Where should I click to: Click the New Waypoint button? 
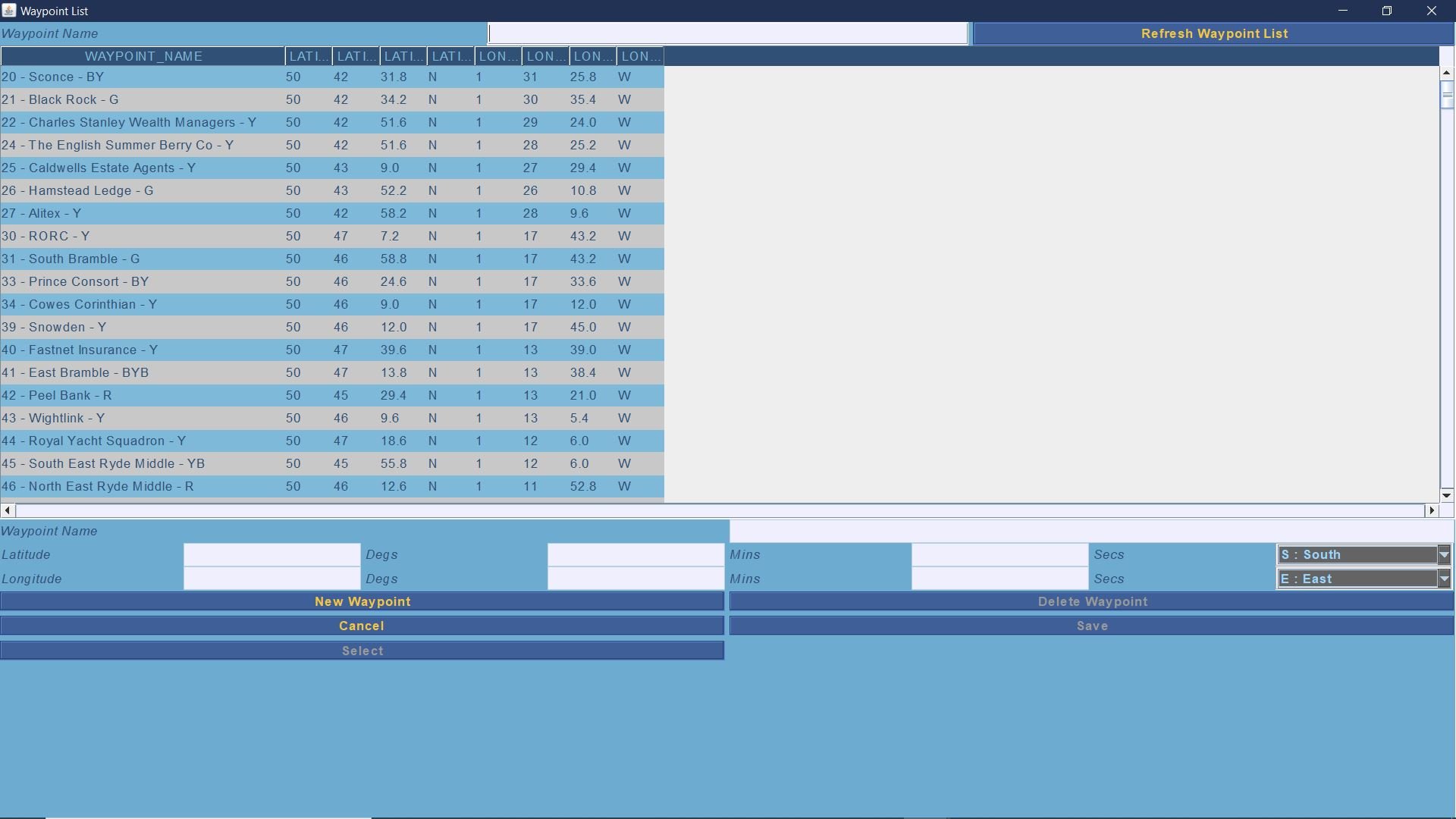362,601
